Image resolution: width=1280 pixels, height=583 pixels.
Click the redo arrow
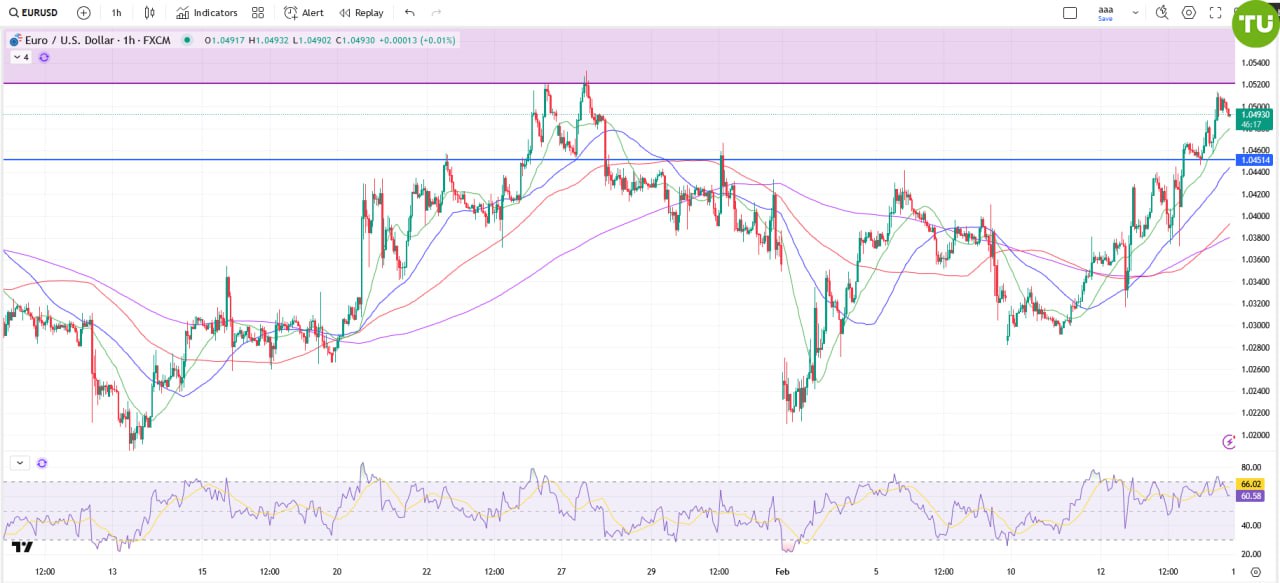pos(436,13)
